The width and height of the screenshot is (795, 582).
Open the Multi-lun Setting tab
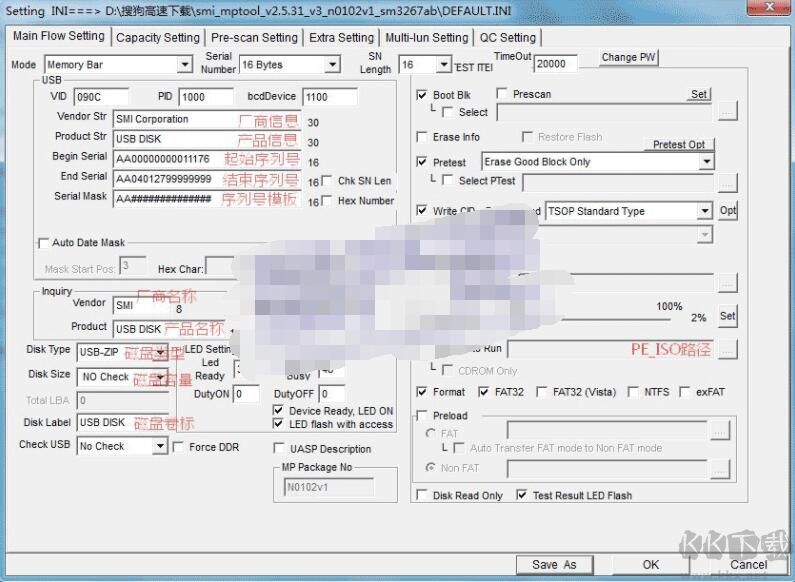pyautogui.click(x=426, y=38)
